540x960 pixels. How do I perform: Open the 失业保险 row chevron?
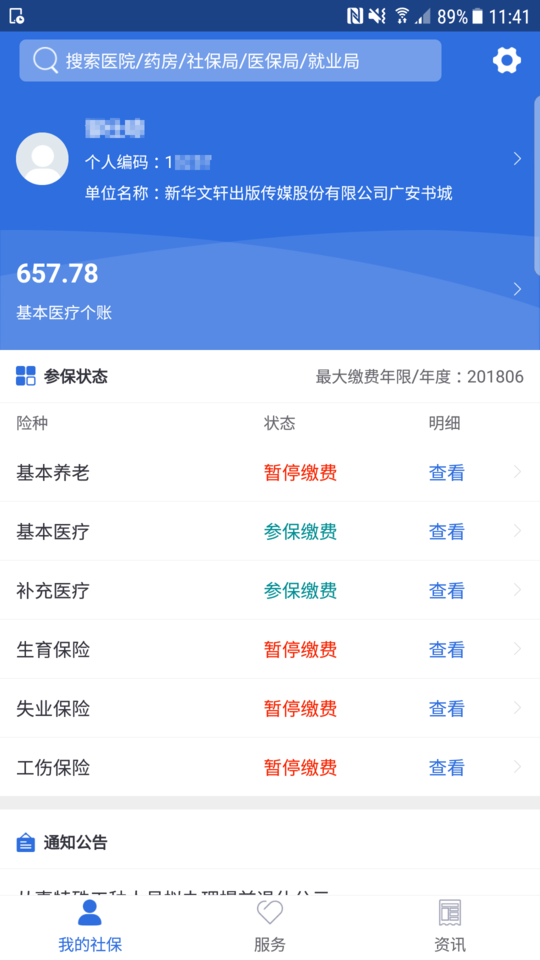pos(517,708)
